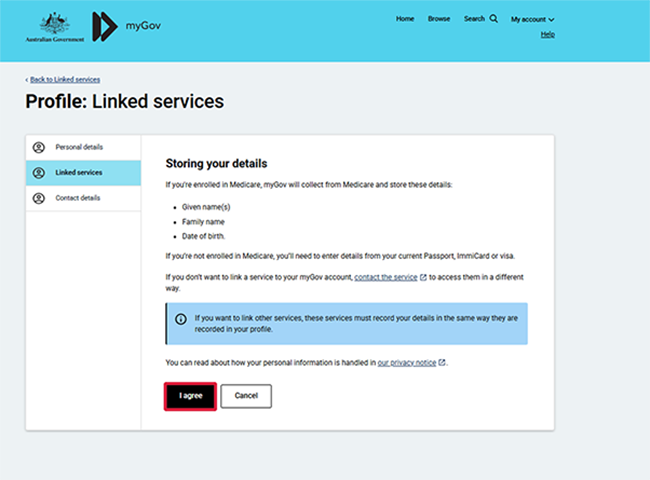Click external link icon after contact the service
Screen dimensions: 650x480
(x=424, y=276)
